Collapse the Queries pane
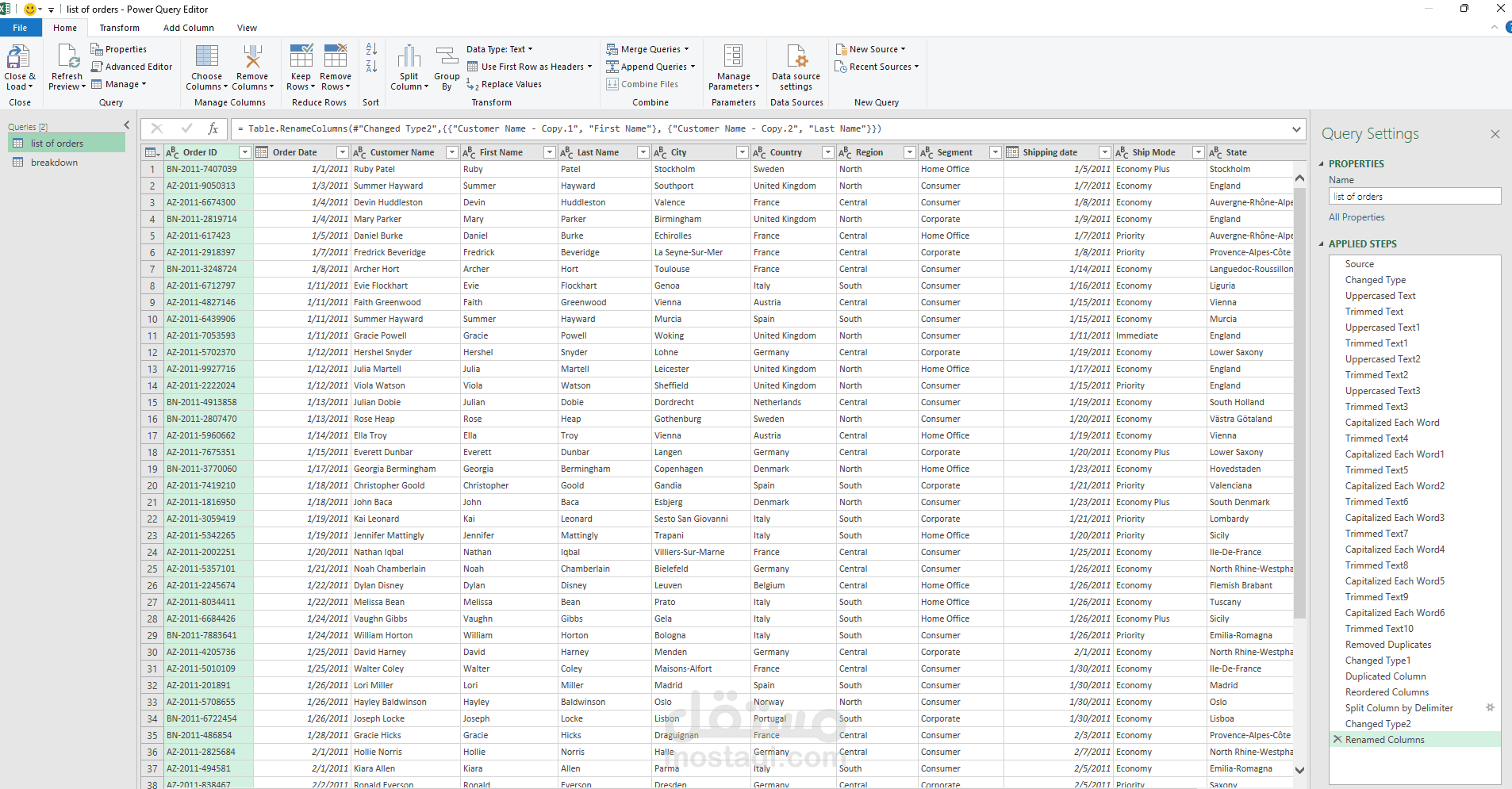Viewport: 1512px width, 789px height. (x=127, y=125)
